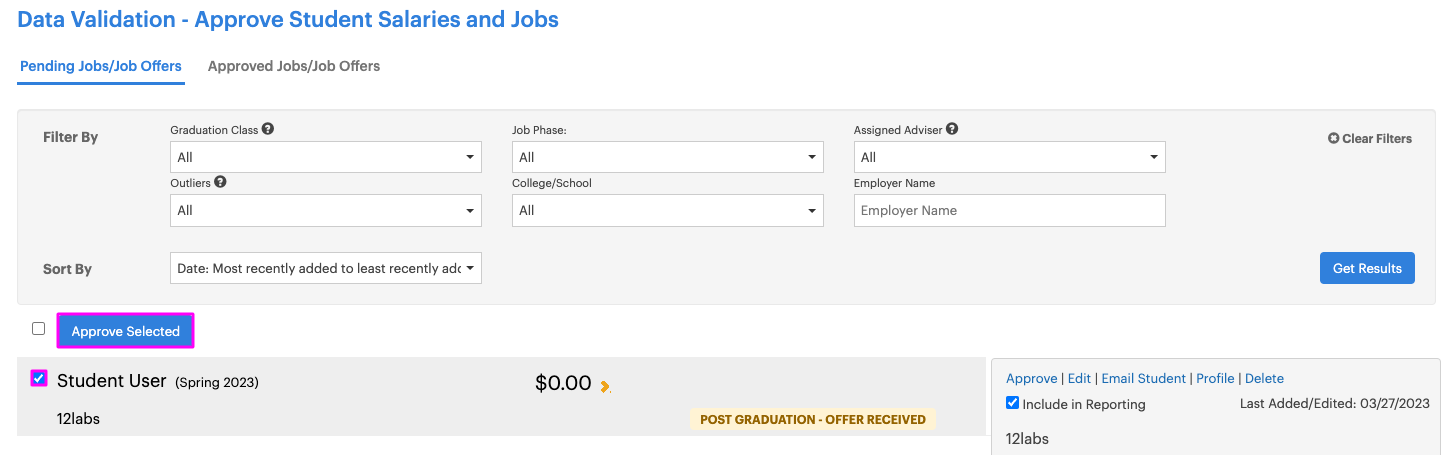Click the Employer Name text field
This screenshot has width=1452, height=455.
[1010, 210]
